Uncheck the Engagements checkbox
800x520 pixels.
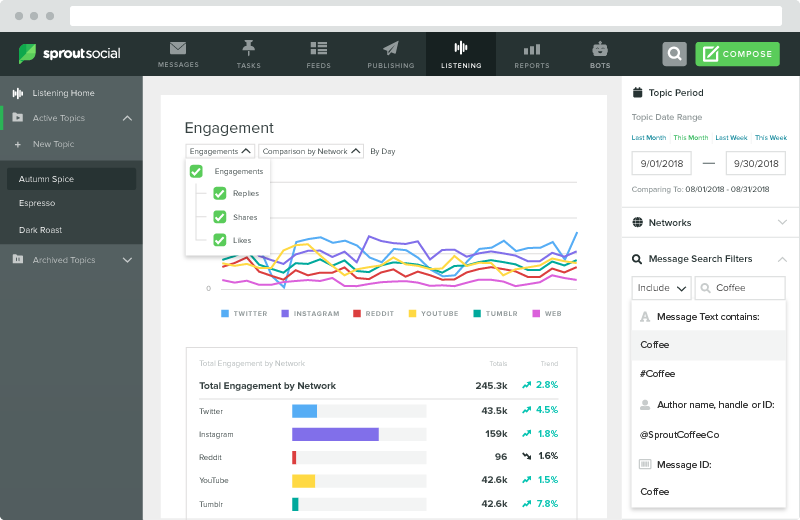pyautogui.click(x=196, y=171)
